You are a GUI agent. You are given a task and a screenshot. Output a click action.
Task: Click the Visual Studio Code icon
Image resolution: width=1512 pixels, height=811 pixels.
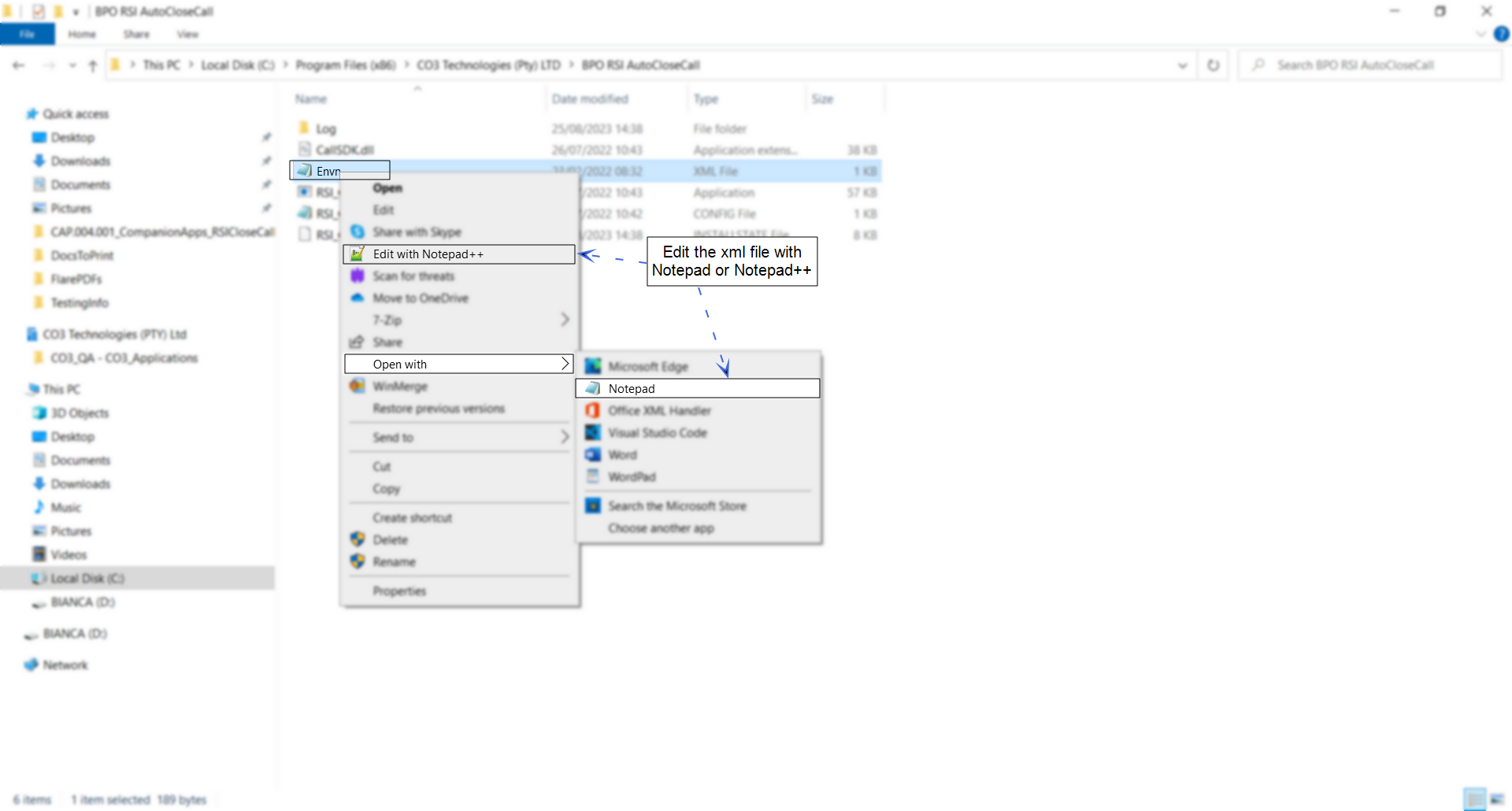pos(593,432)
